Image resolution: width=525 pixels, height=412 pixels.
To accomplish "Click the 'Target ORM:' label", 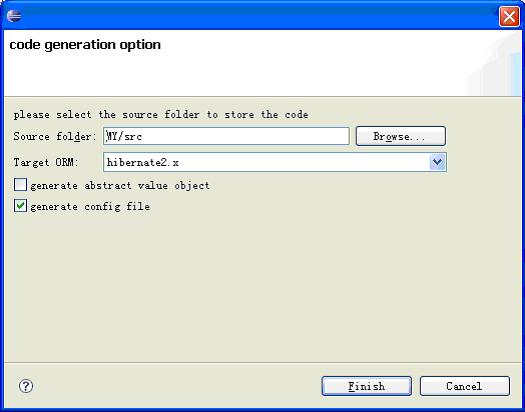I will click(46, 163).
